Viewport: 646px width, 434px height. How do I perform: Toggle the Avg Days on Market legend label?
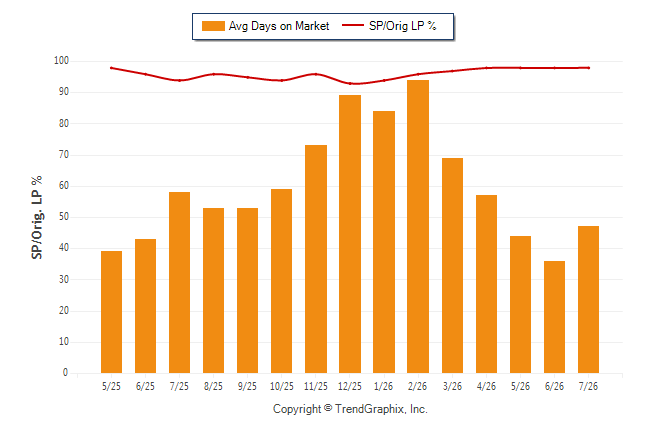pyautogui.click(x=279, y=26)
